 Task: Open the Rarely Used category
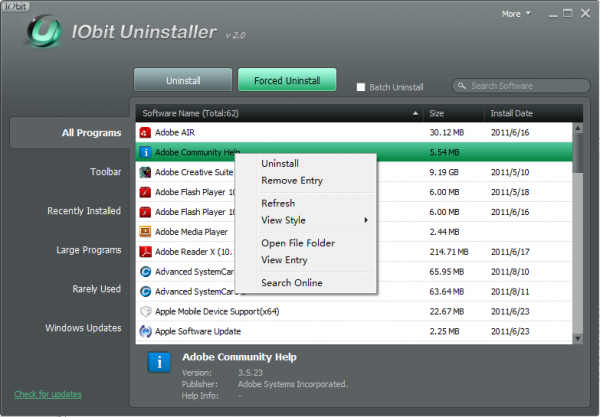[96, 289]
